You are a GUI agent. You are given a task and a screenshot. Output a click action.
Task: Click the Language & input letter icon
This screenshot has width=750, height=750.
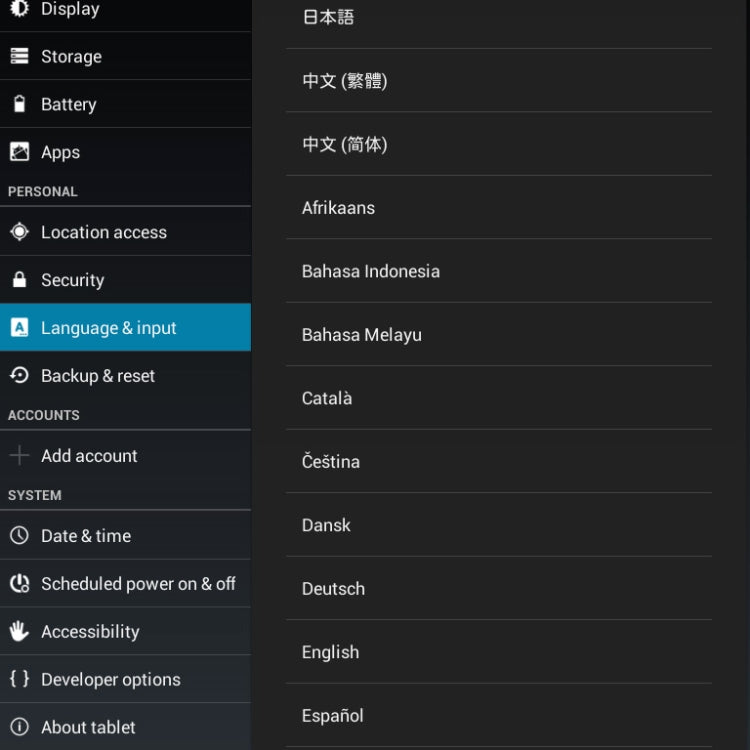19,328
